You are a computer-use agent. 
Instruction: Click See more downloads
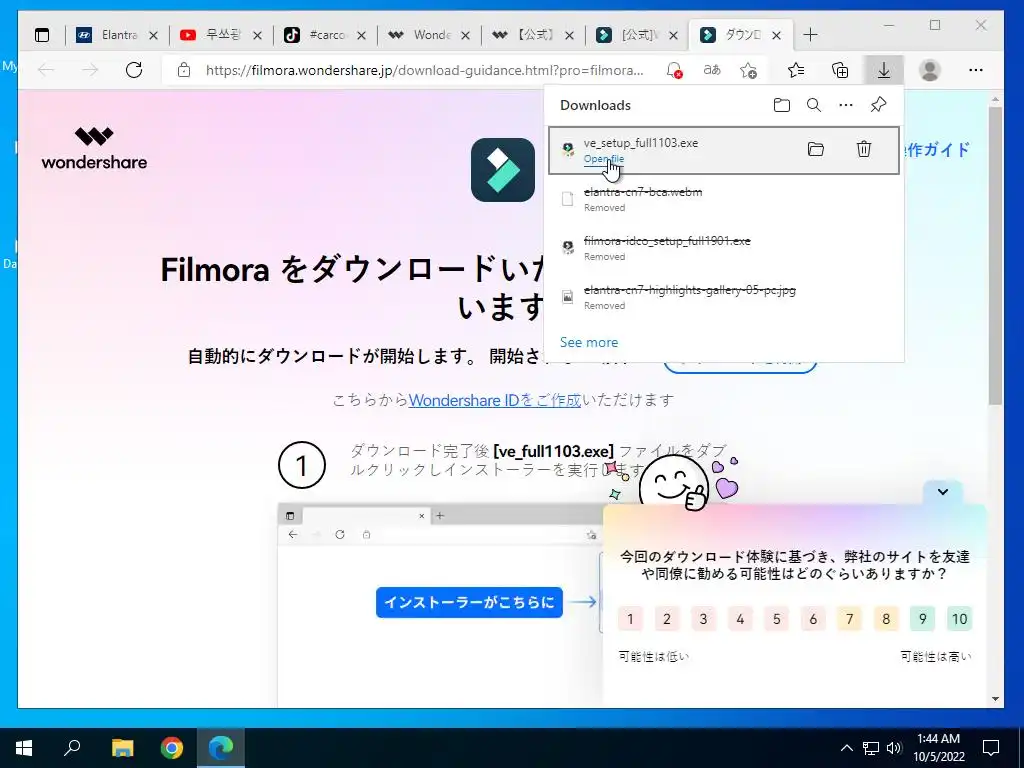point(588,342)
